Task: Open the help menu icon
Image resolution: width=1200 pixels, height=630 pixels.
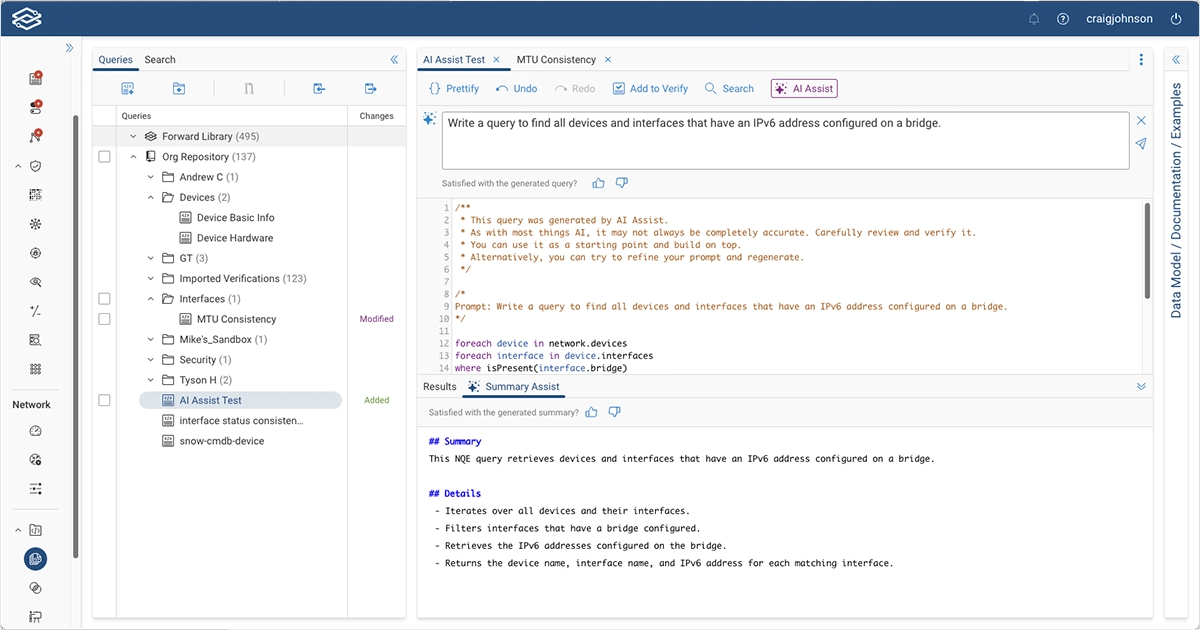Action: [x=1062, y=17]
